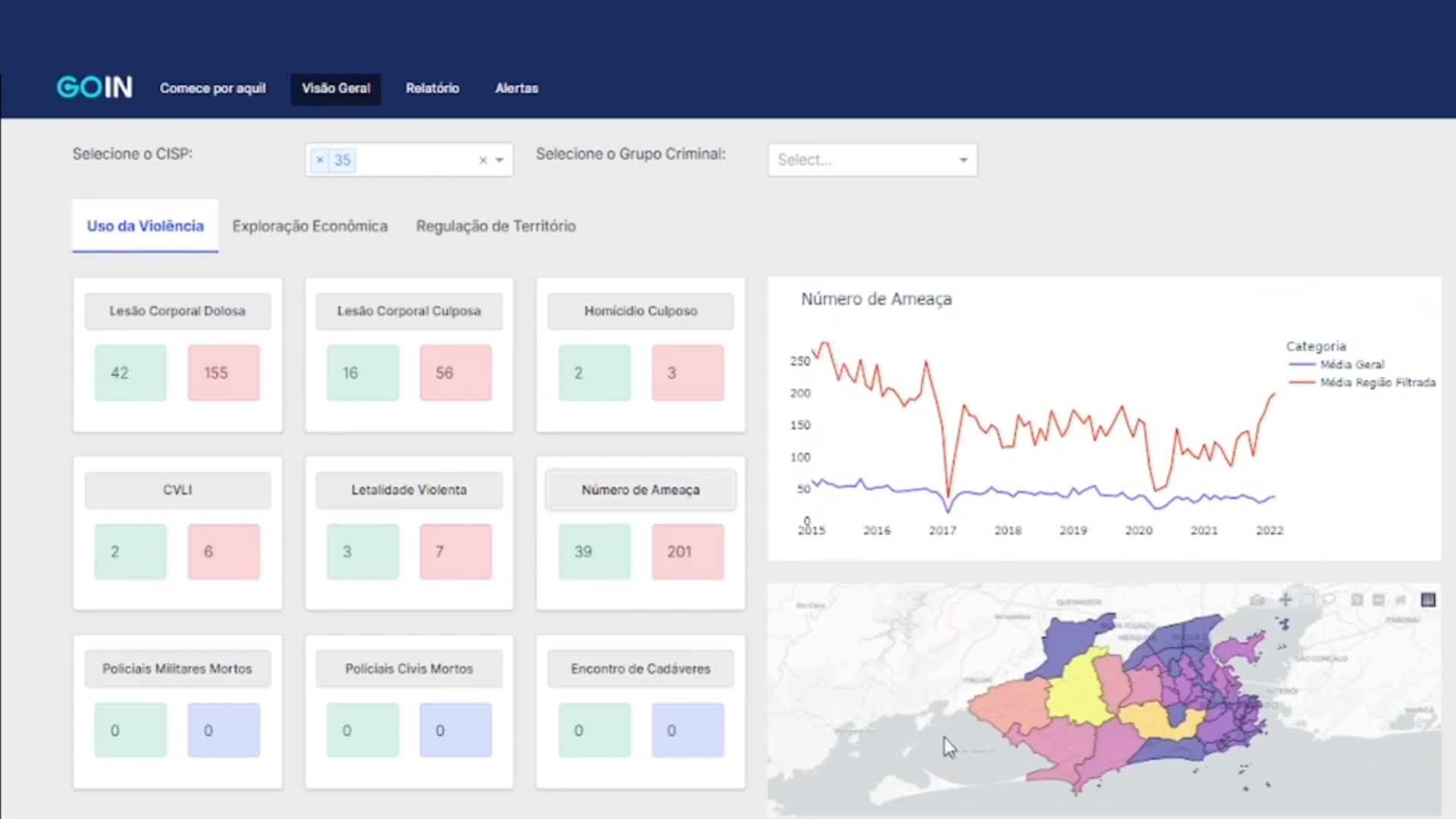Screen dimensions: 1456x819
Task: Select the Policiais Militares Mortos indicator
Action: pos(177,669)
